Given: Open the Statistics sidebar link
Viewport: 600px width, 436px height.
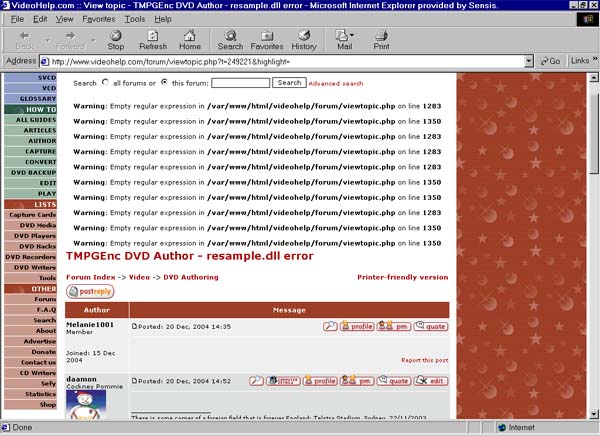Looking at the screenshot, I should (31, 394).
